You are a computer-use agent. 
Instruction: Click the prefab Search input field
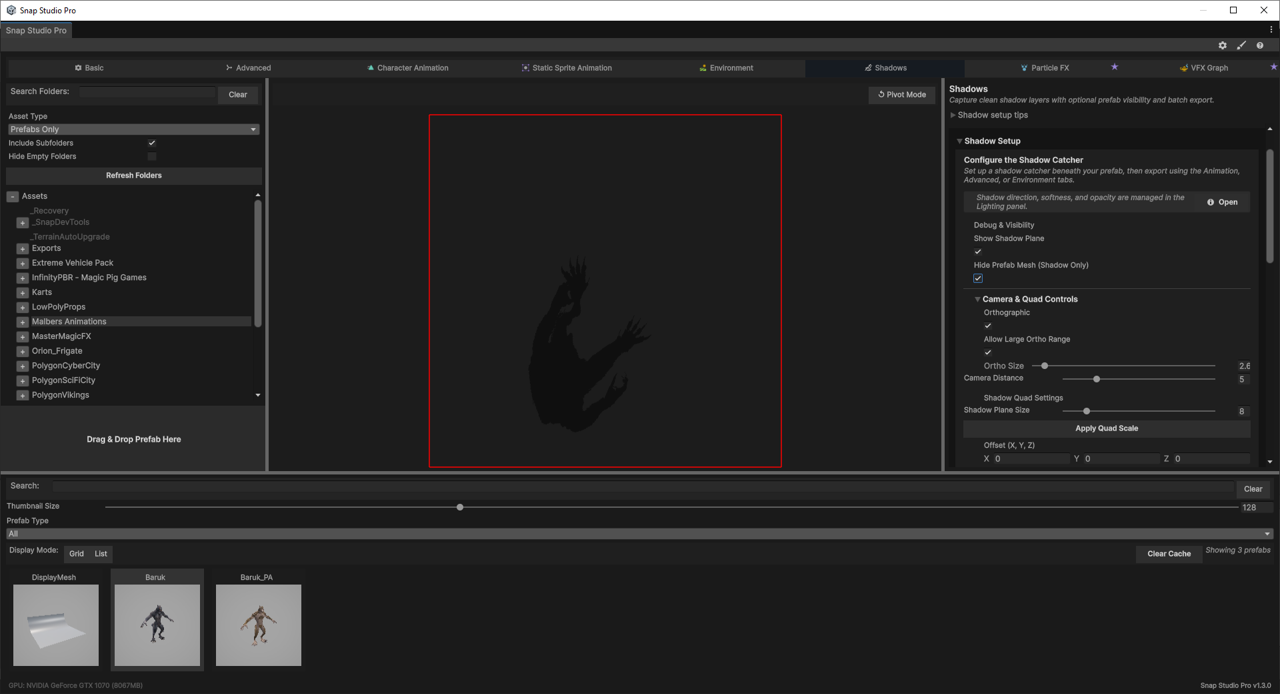[x=644, y=487]
